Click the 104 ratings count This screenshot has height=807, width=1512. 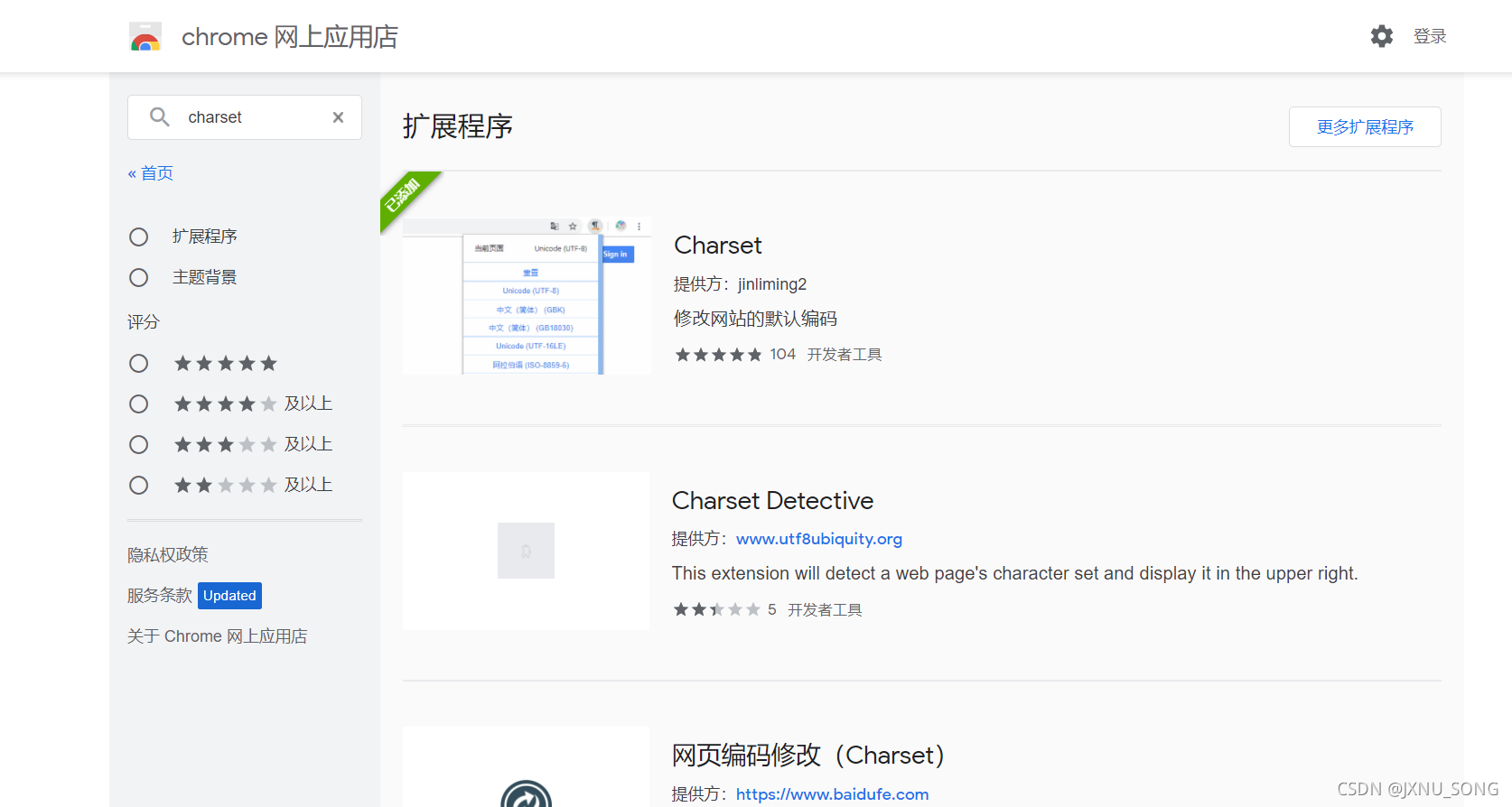point(783,355)
